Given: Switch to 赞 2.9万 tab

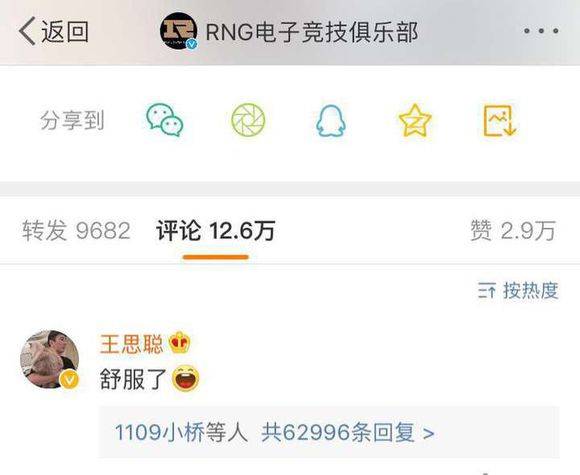Looking at the screenshot, I should tap(513, 230).
